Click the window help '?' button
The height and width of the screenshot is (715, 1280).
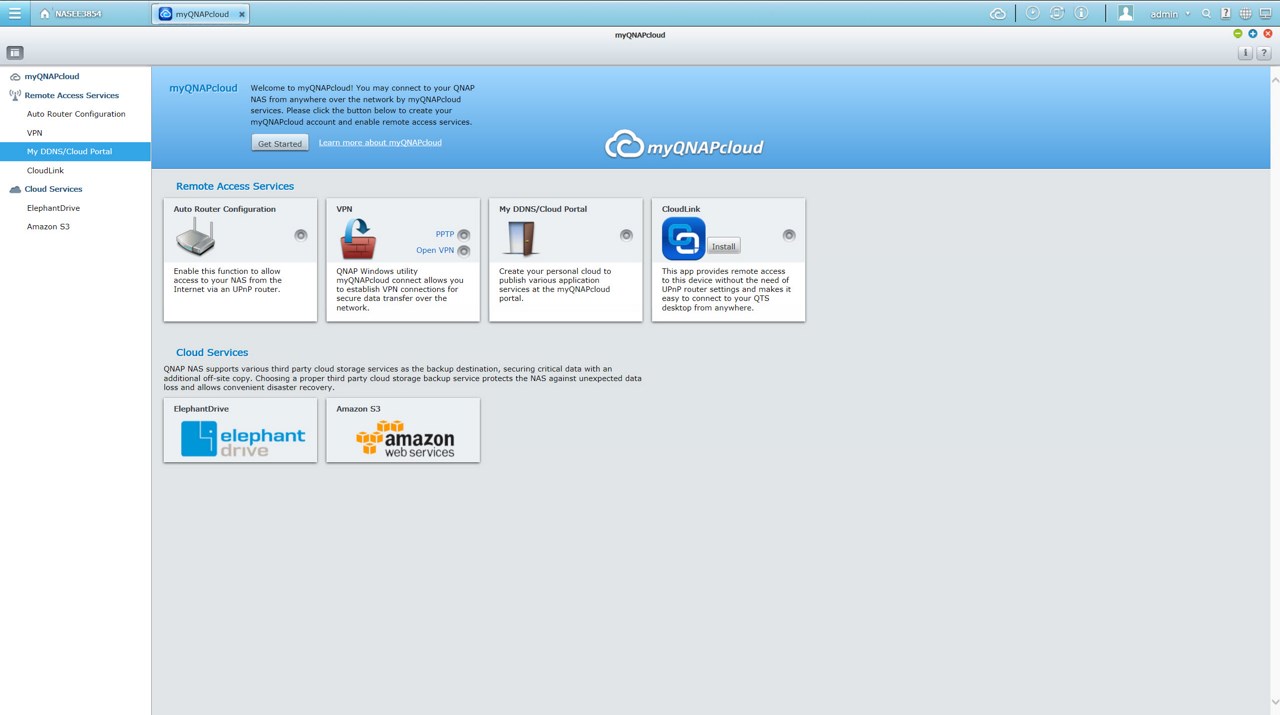point(1263,53)
